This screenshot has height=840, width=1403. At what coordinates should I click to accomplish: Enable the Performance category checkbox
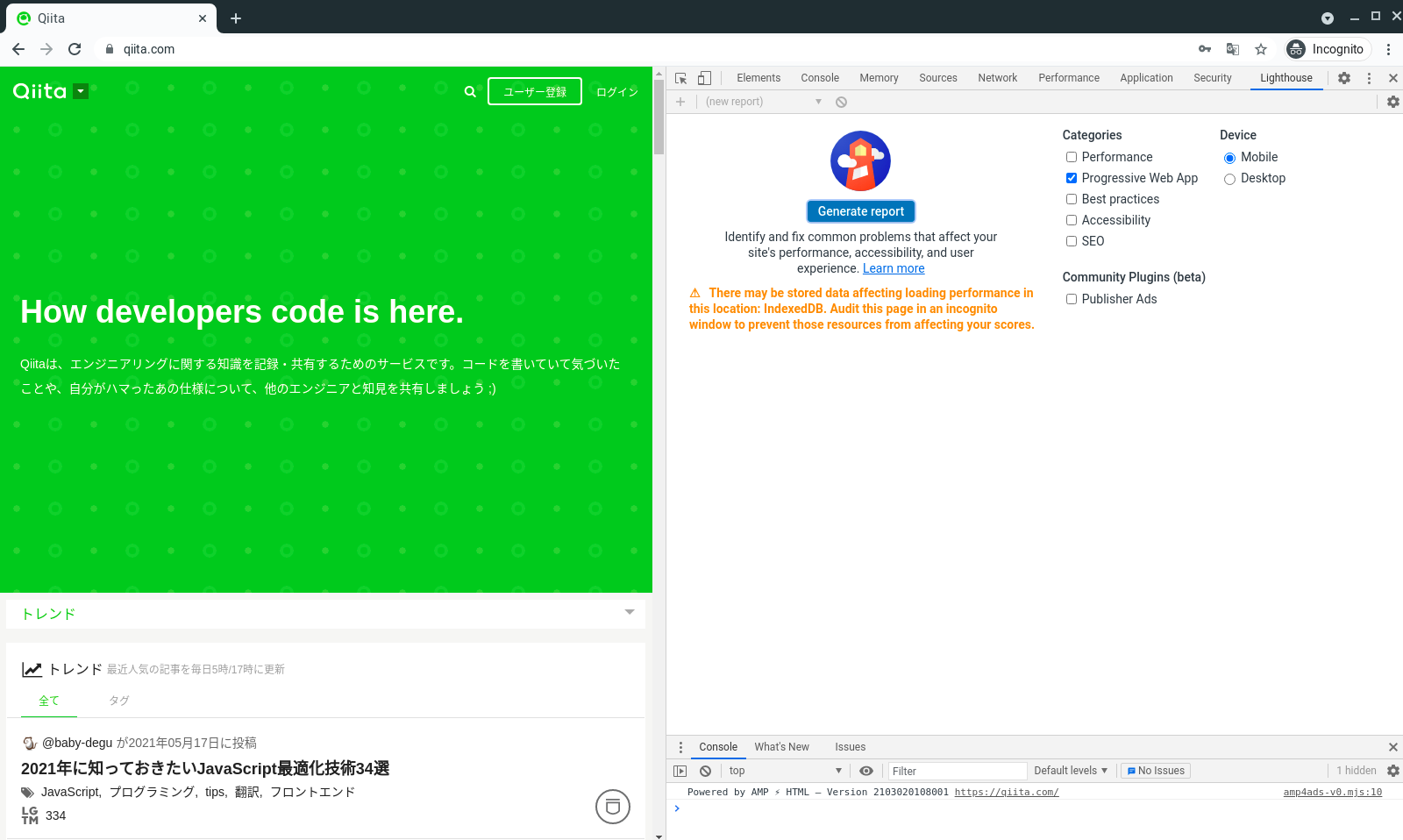click(x=1072, y=157)
